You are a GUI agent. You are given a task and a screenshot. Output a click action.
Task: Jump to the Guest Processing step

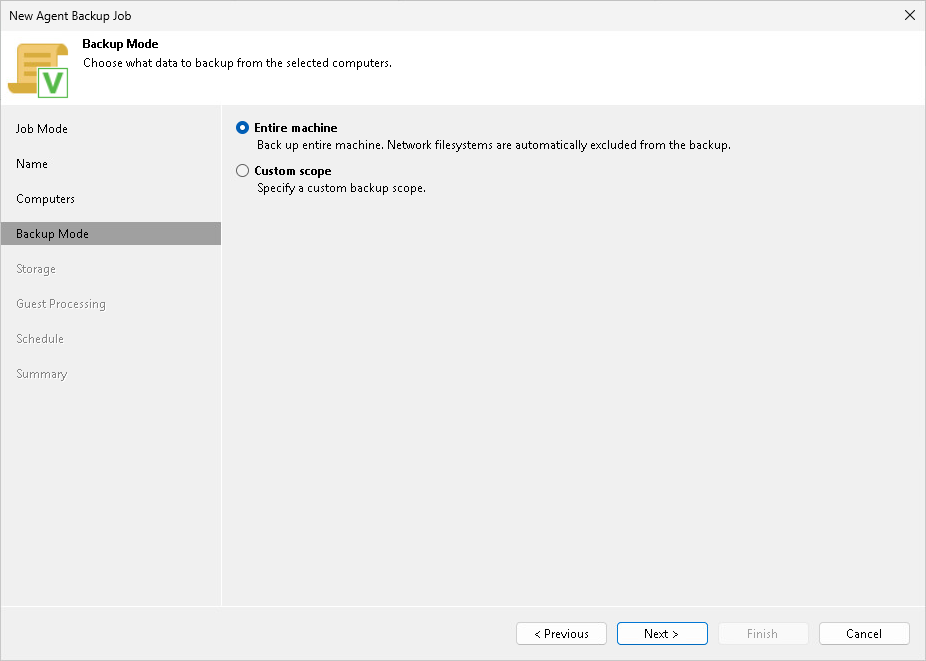[x=61, y=304]
